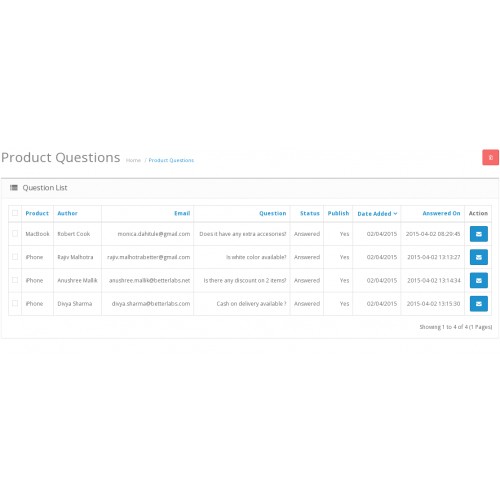Tick checkbox for Anushree Mallik's row
The height and width of the screenshot is (500, 500).
pos(15,280)
